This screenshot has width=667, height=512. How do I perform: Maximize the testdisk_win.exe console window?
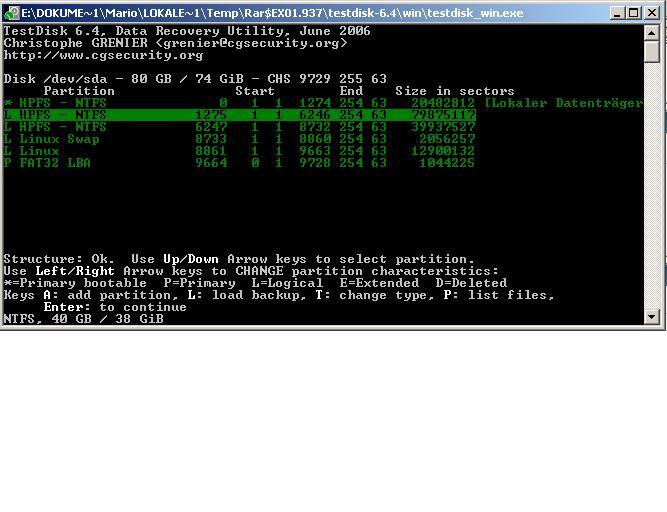pyautogui.click(x=633, y=13)
